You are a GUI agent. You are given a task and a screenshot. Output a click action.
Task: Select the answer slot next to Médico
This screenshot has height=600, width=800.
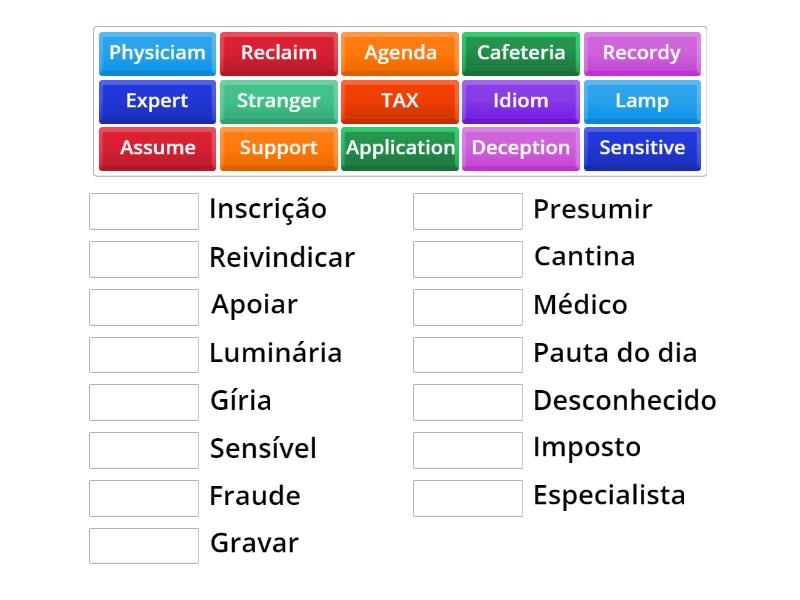pyautogui.click(x=468, y=307)
